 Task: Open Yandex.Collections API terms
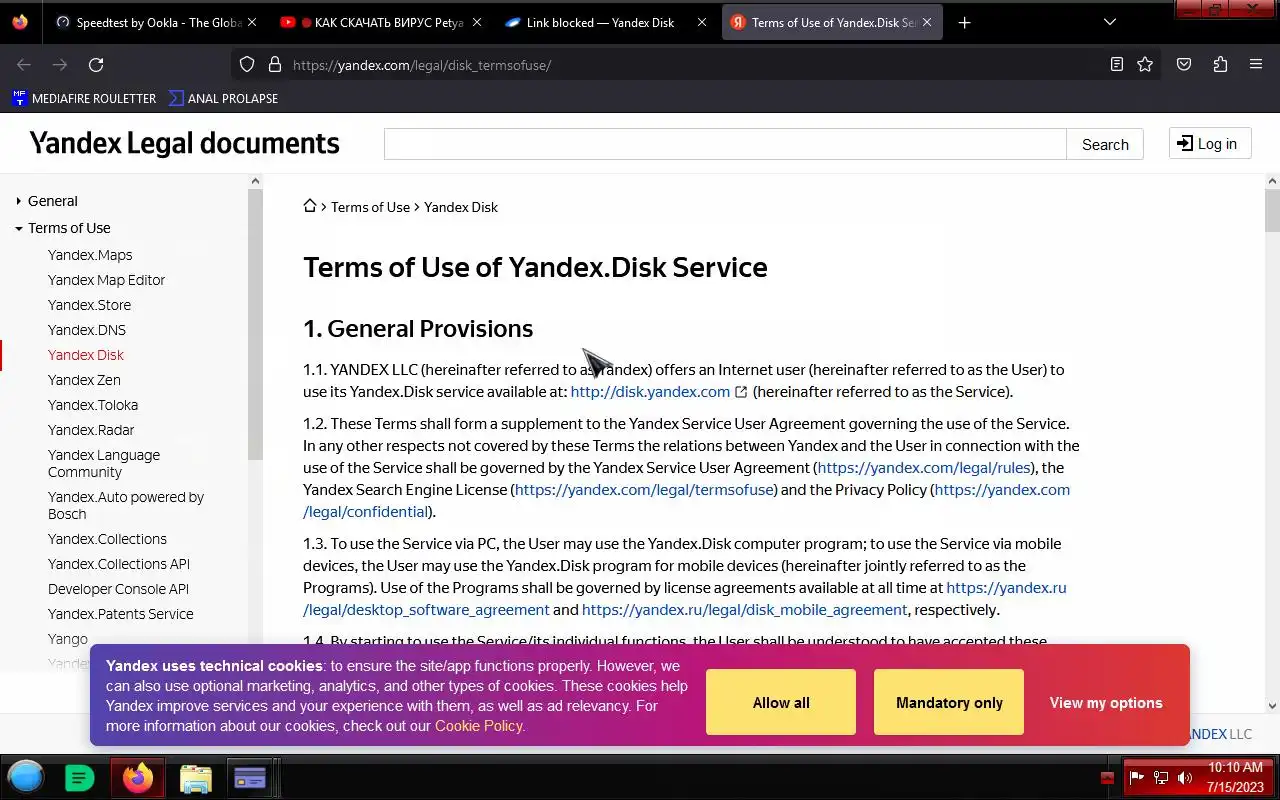(x=119, y=564)
